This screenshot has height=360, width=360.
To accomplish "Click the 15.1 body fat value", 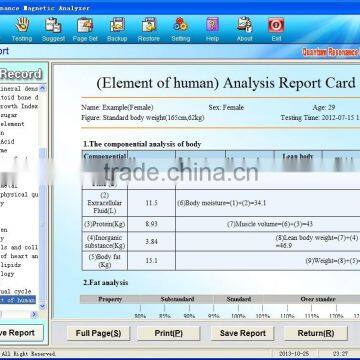I will (x=151, y=261).
